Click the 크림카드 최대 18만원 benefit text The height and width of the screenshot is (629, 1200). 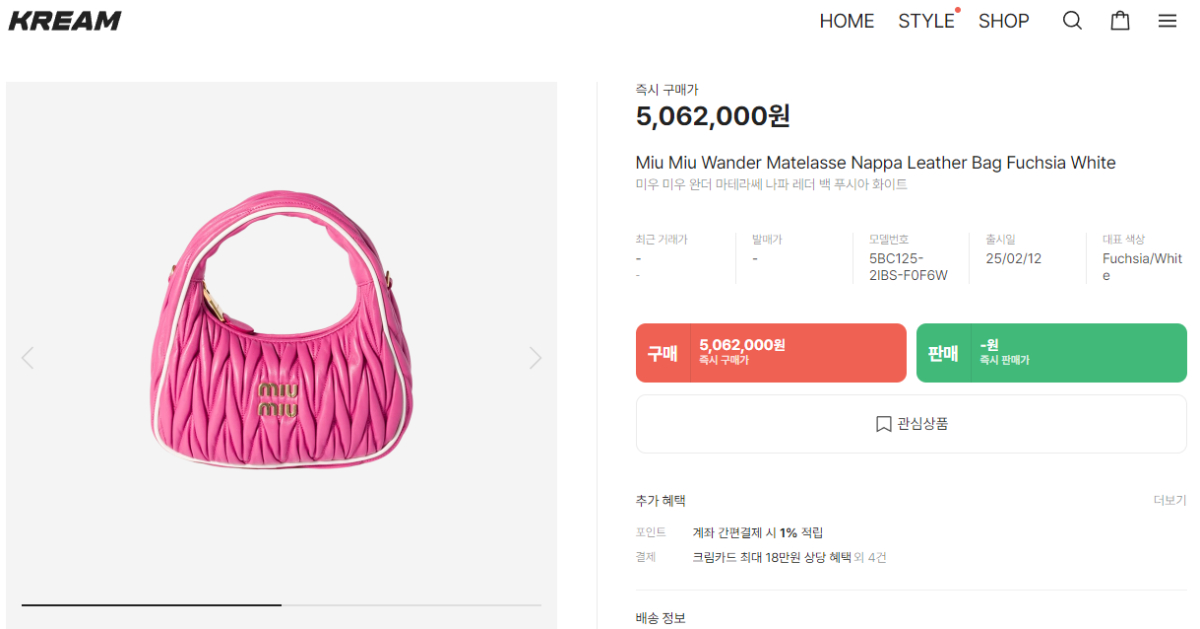pos(771,557)
